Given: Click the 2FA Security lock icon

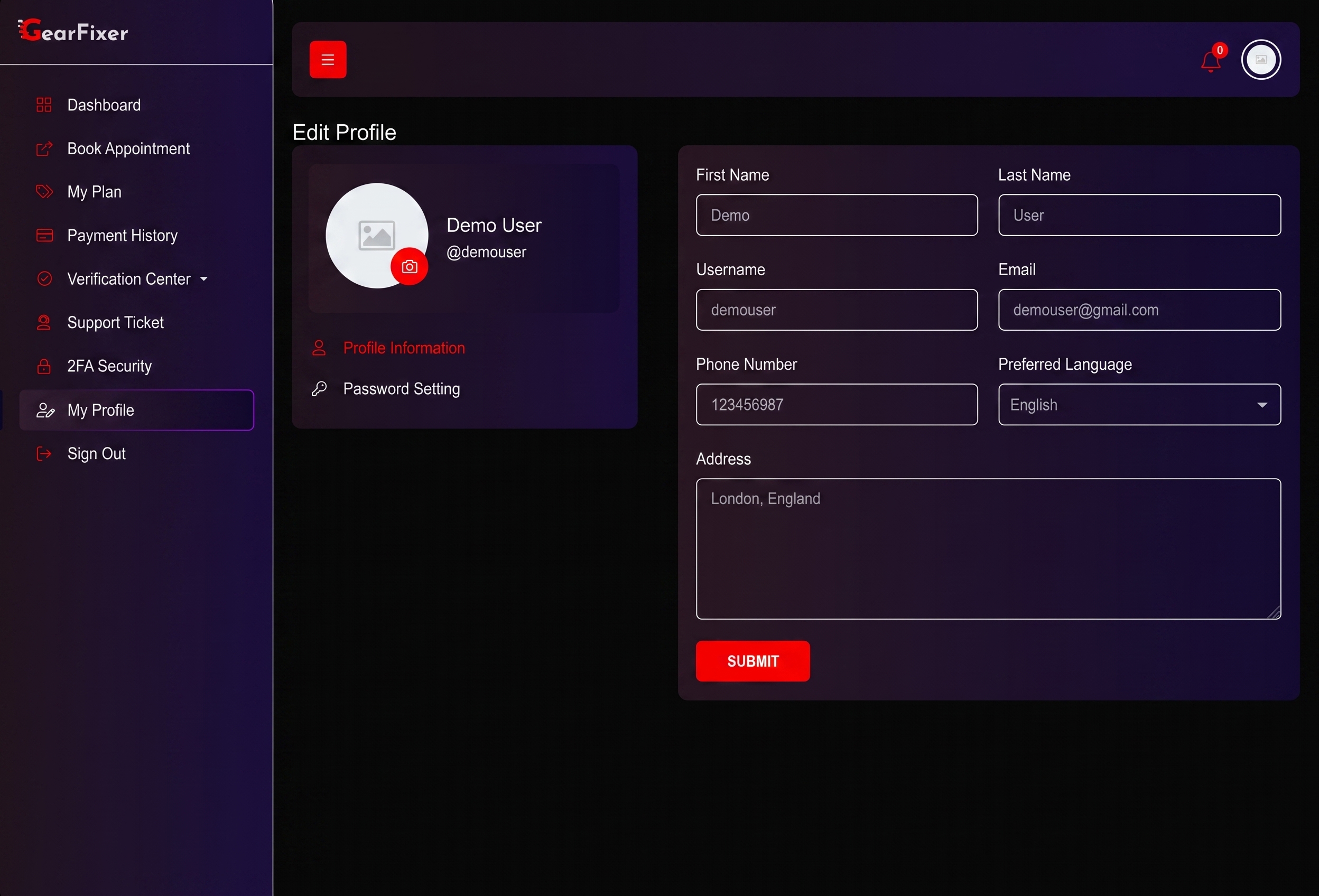Looking at the screenshot, I should point(44,366).
